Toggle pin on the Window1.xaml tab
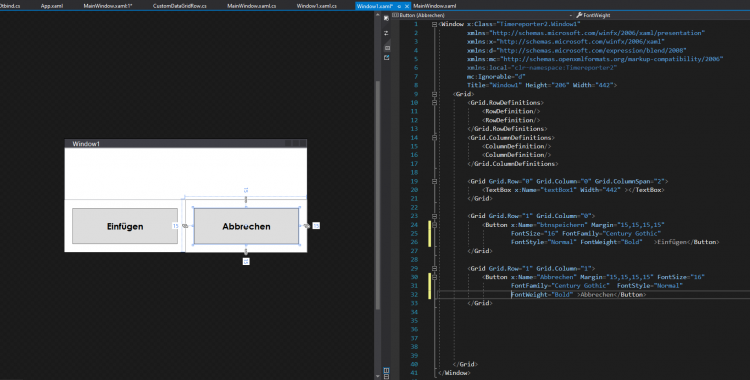 click(x=399, y=6)
